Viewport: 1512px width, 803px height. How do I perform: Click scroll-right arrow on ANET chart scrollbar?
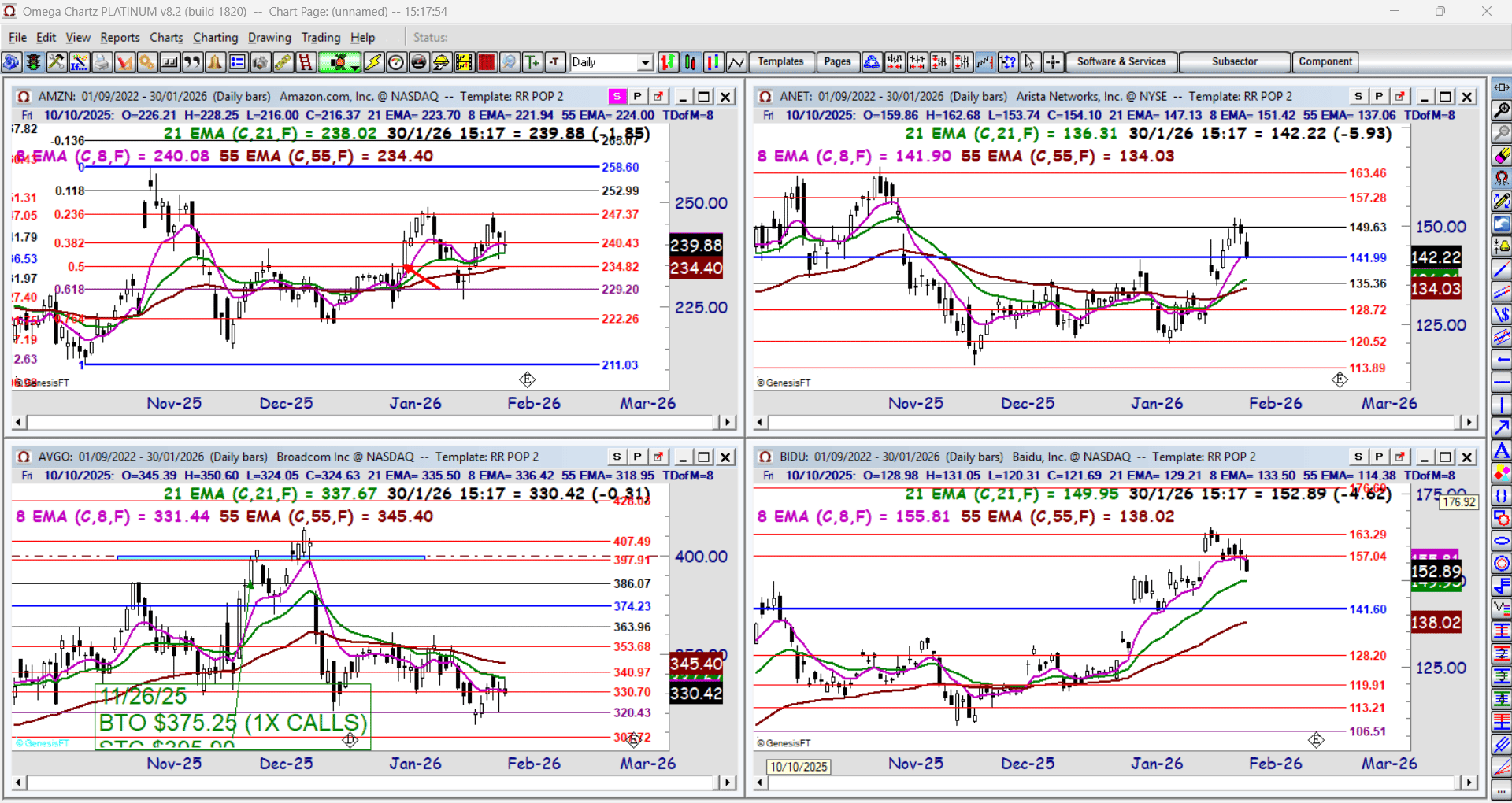(x=1469, y=422)
